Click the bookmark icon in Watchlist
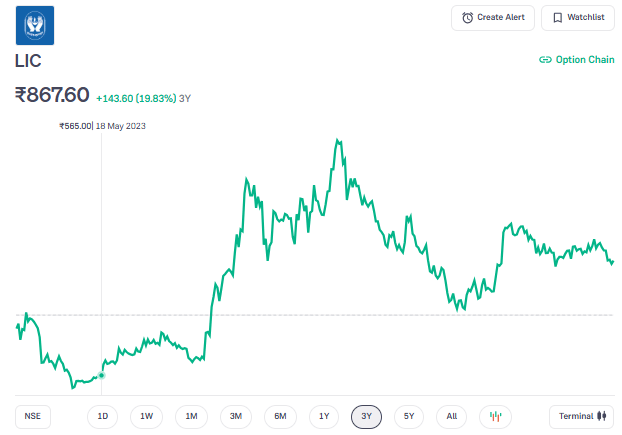622x435 pixels. click(557, 18)
